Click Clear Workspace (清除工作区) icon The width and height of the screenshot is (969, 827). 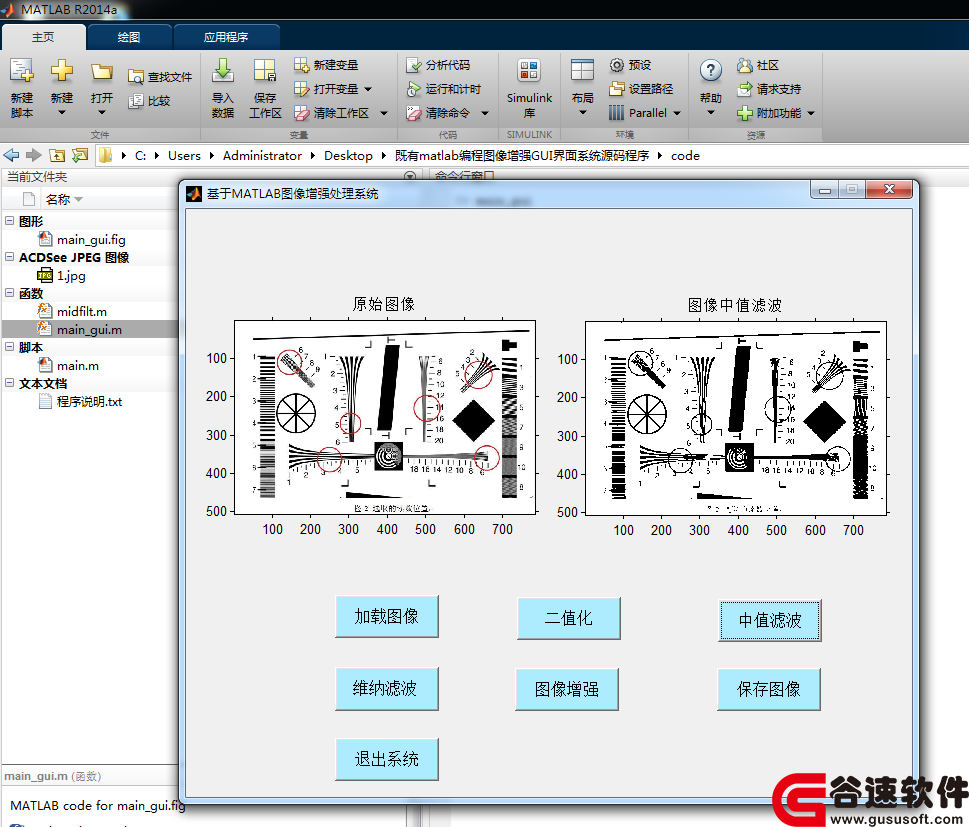(301, 113)
